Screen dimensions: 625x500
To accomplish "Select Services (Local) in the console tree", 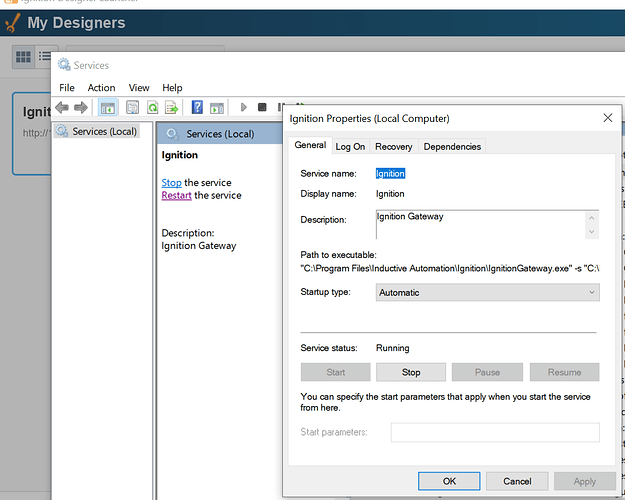I will [x=97, y=131].
